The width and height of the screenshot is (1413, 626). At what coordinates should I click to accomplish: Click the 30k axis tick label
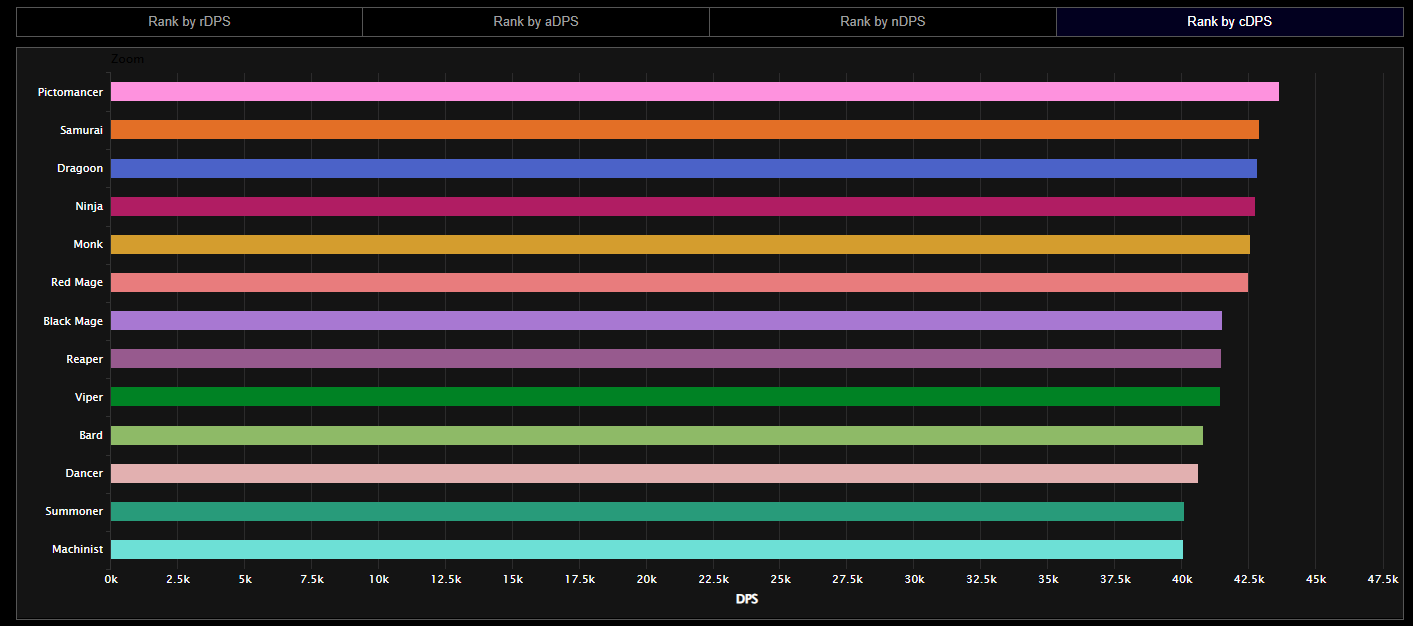[x=915, y=580]
